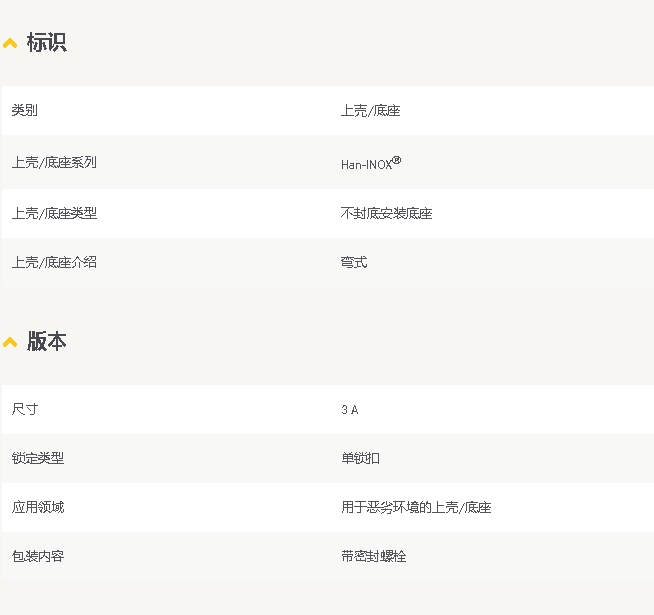Image resolution: width=654 pixels, height=615 pixels.
Task: Select the 应用领域 label
Action: pos(38,507)
